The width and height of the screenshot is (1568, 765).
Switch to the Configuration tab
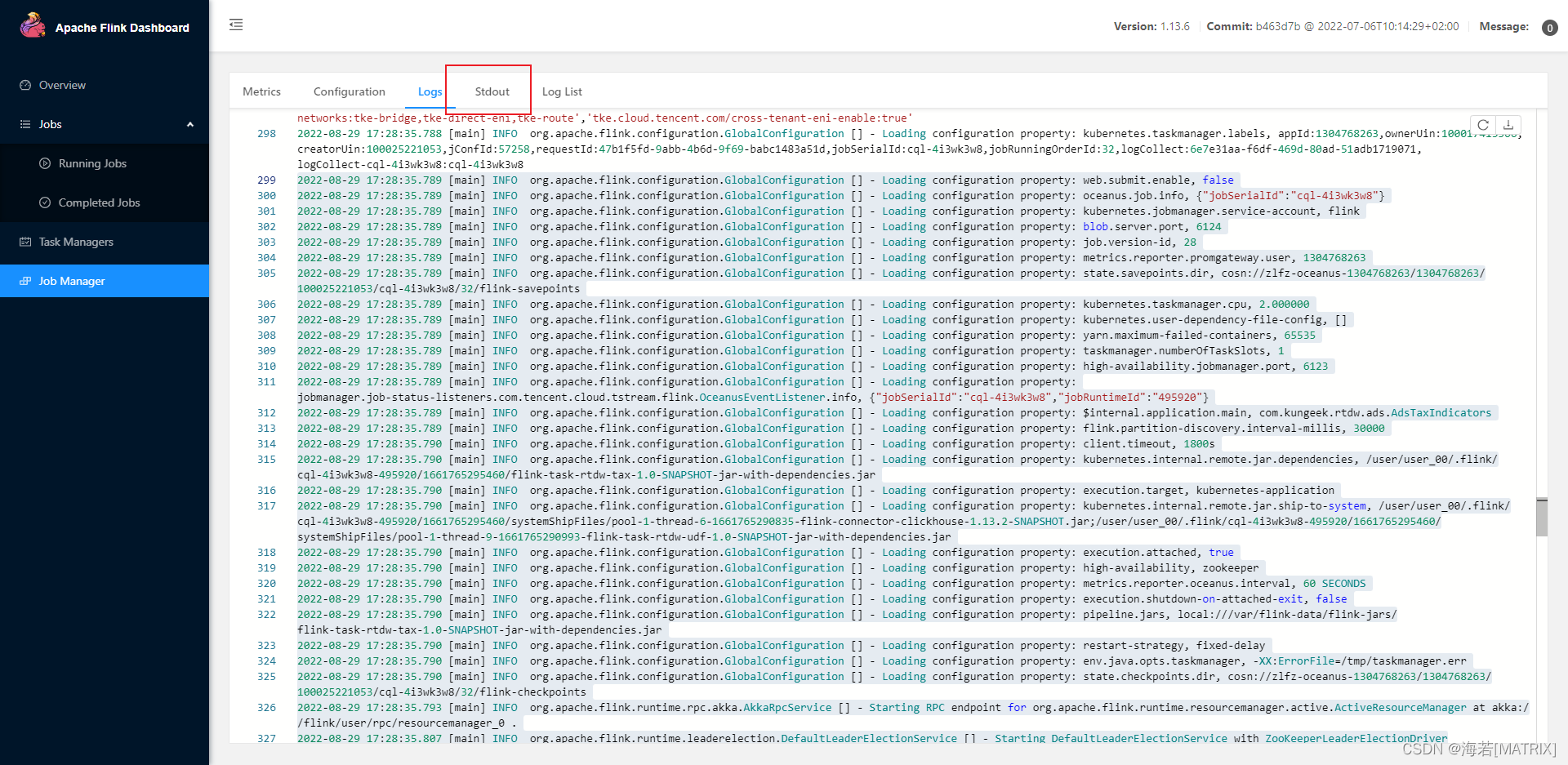click(x=349, y=91)
